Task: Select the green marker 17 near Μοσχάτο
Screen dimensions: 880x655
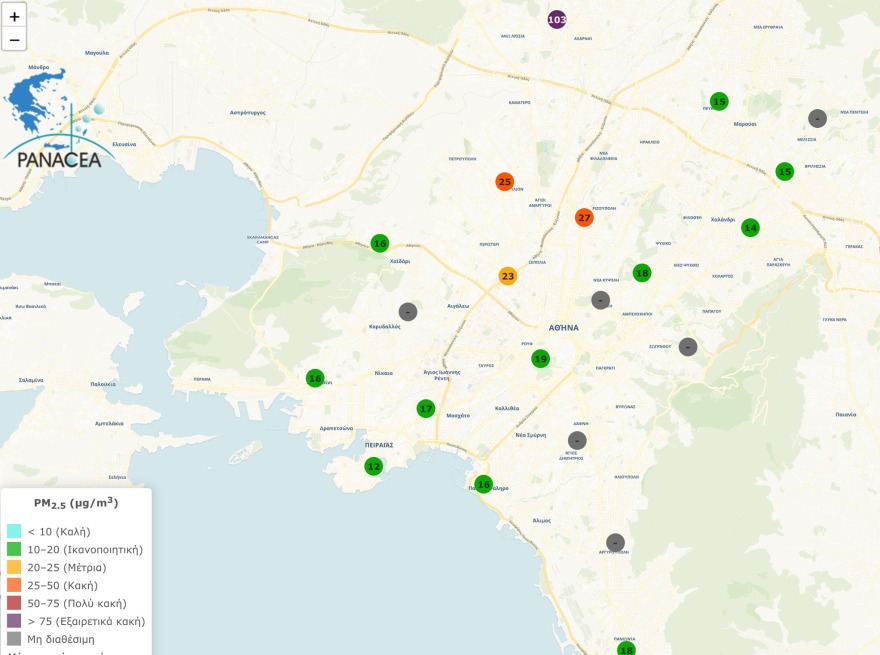Action: coord(425,407)
